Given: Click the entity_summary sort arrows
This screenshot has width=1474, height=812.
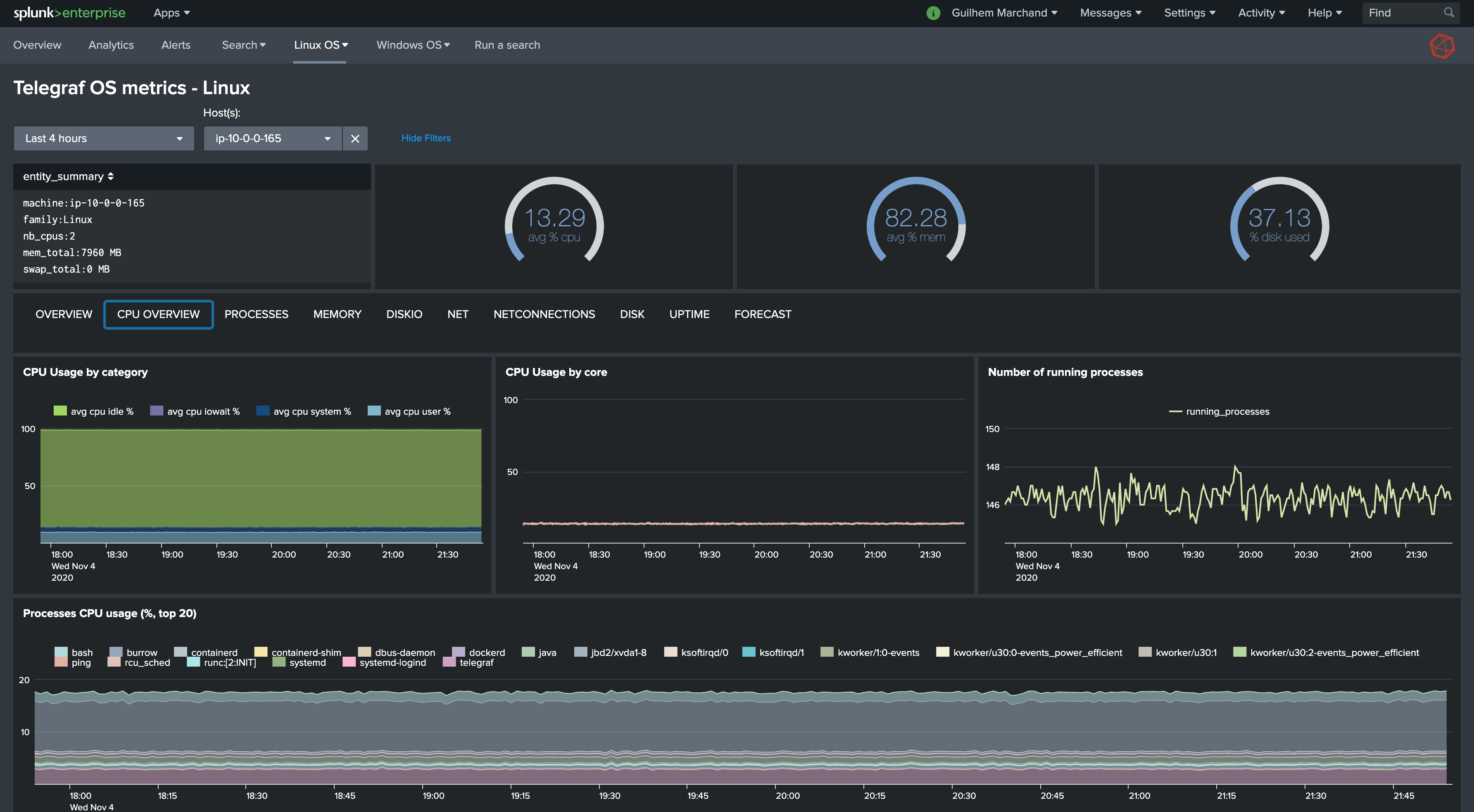Looking at the screenshot, I should pyautogui.click(x=110, y=176).
